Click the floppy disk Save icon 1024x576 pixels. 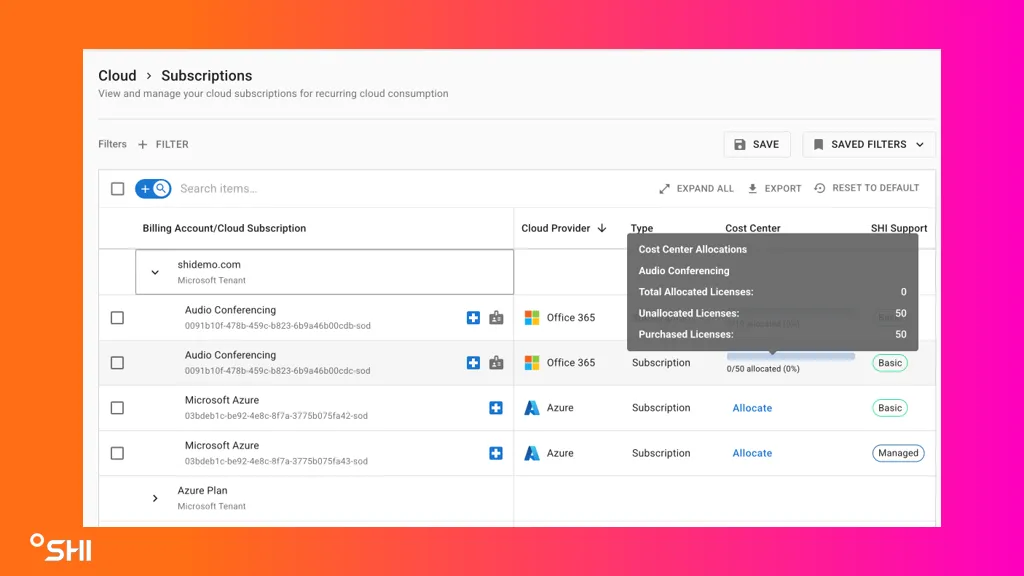tap(740, 144)
